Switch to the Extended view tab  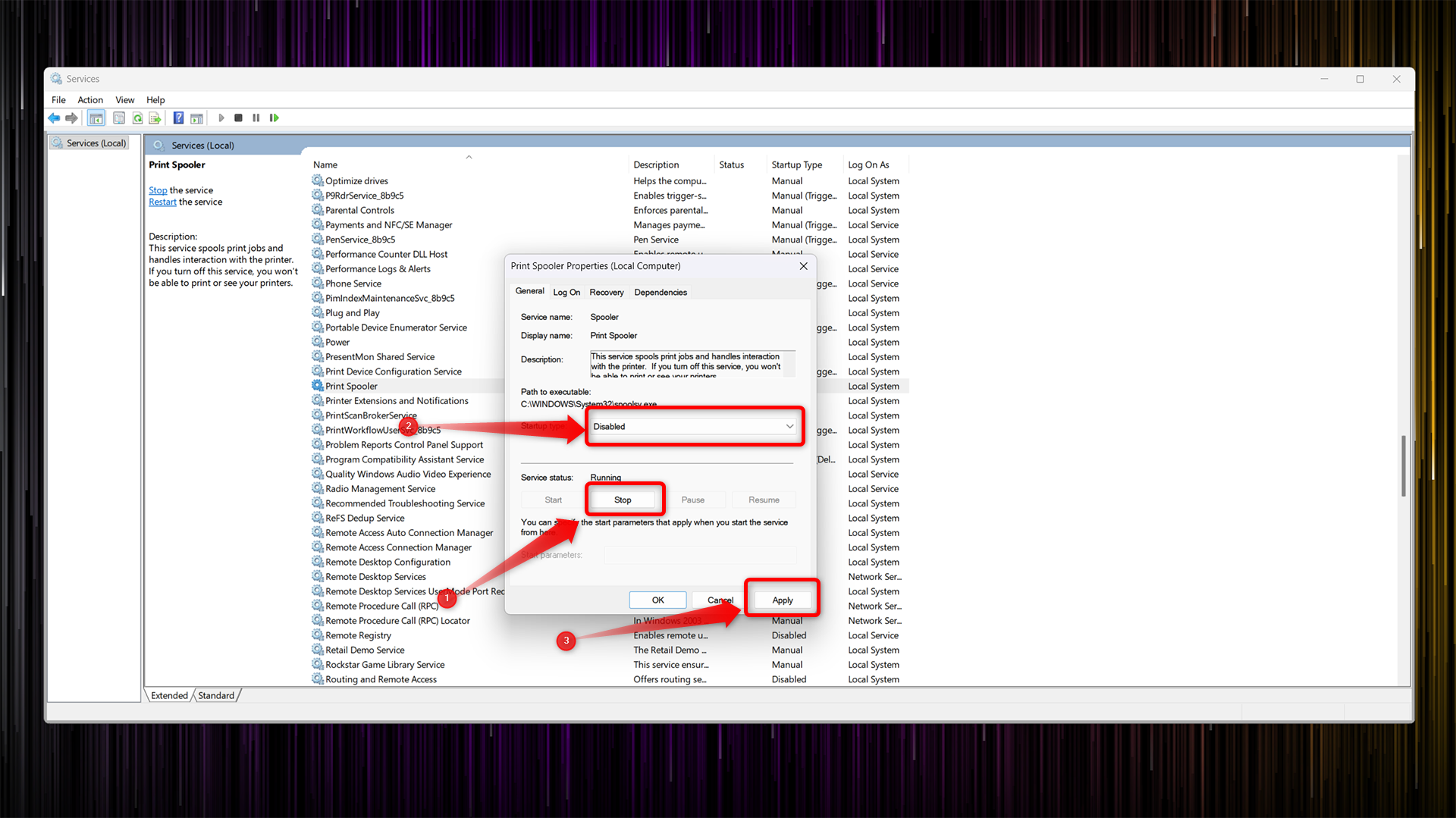click(x=169, y=695)
